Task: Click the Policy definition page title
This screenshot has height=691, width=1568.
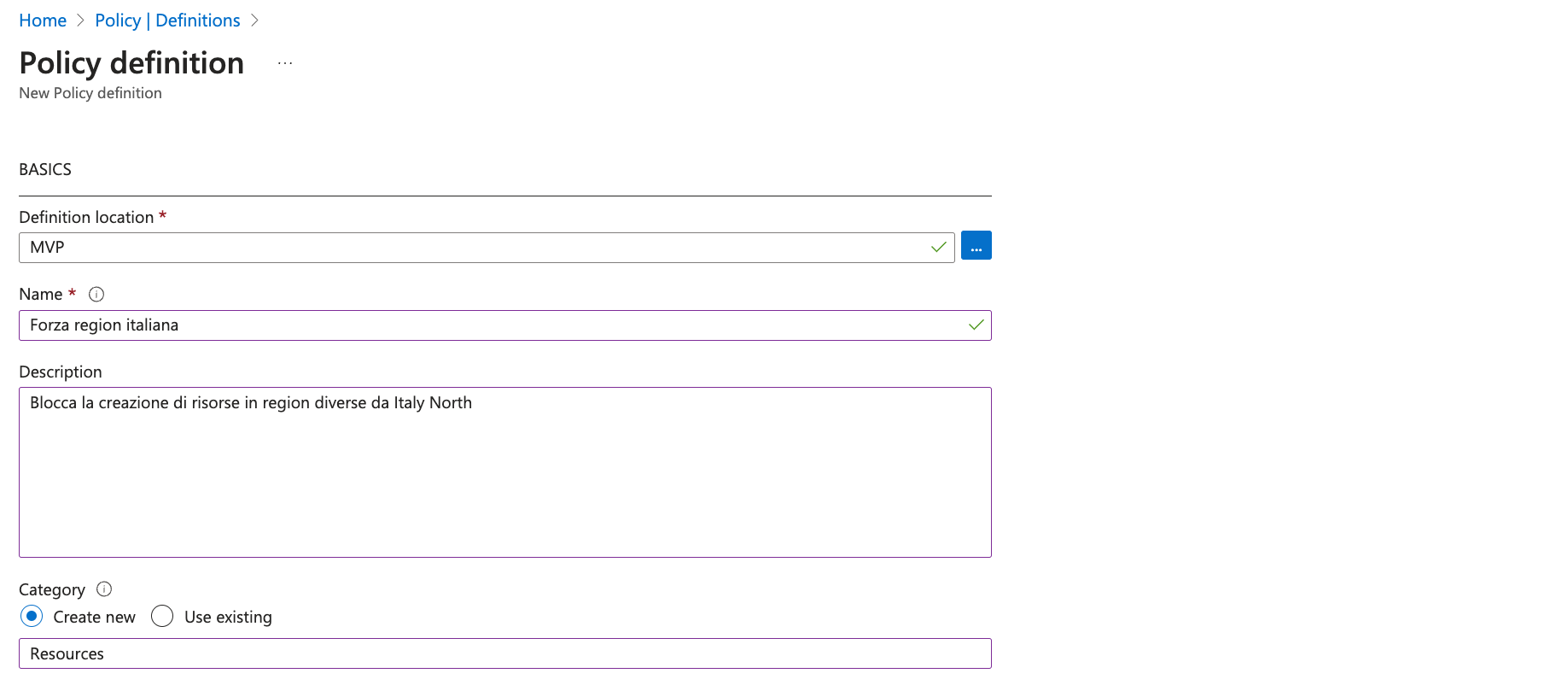Action: [x=131, y=64]
